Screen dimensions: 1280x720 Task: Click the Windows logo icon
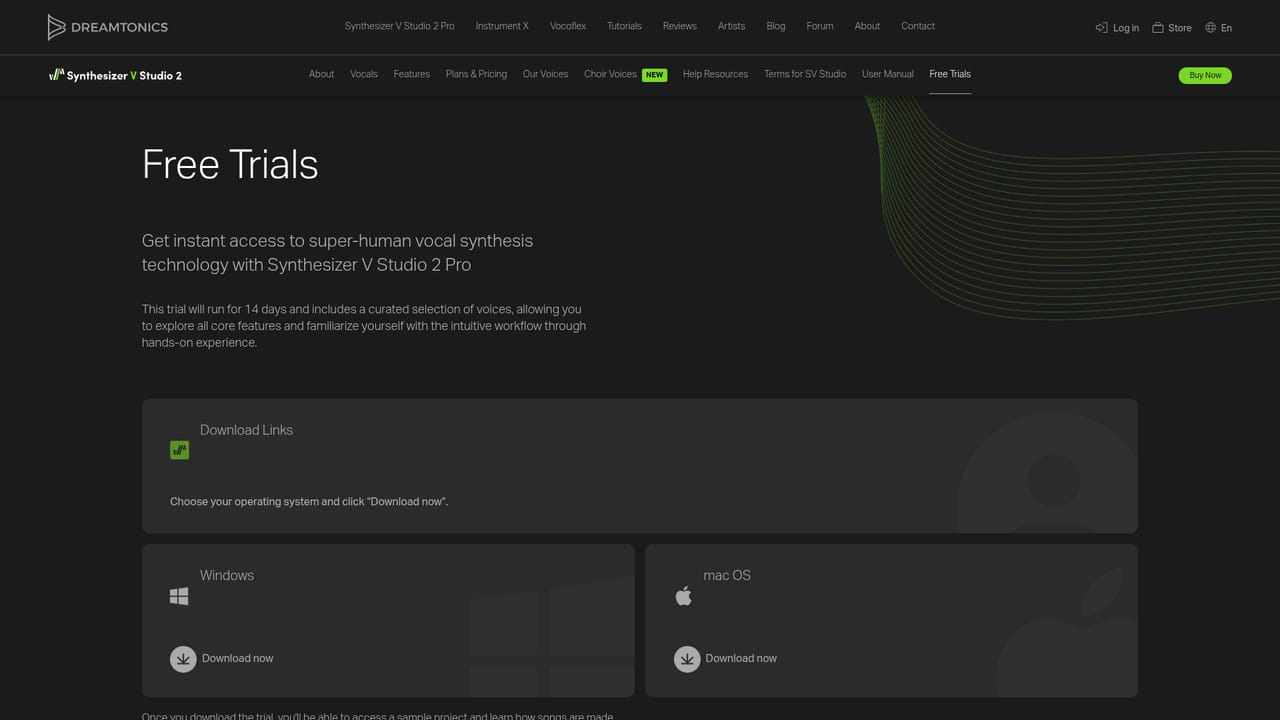[179, 596]
